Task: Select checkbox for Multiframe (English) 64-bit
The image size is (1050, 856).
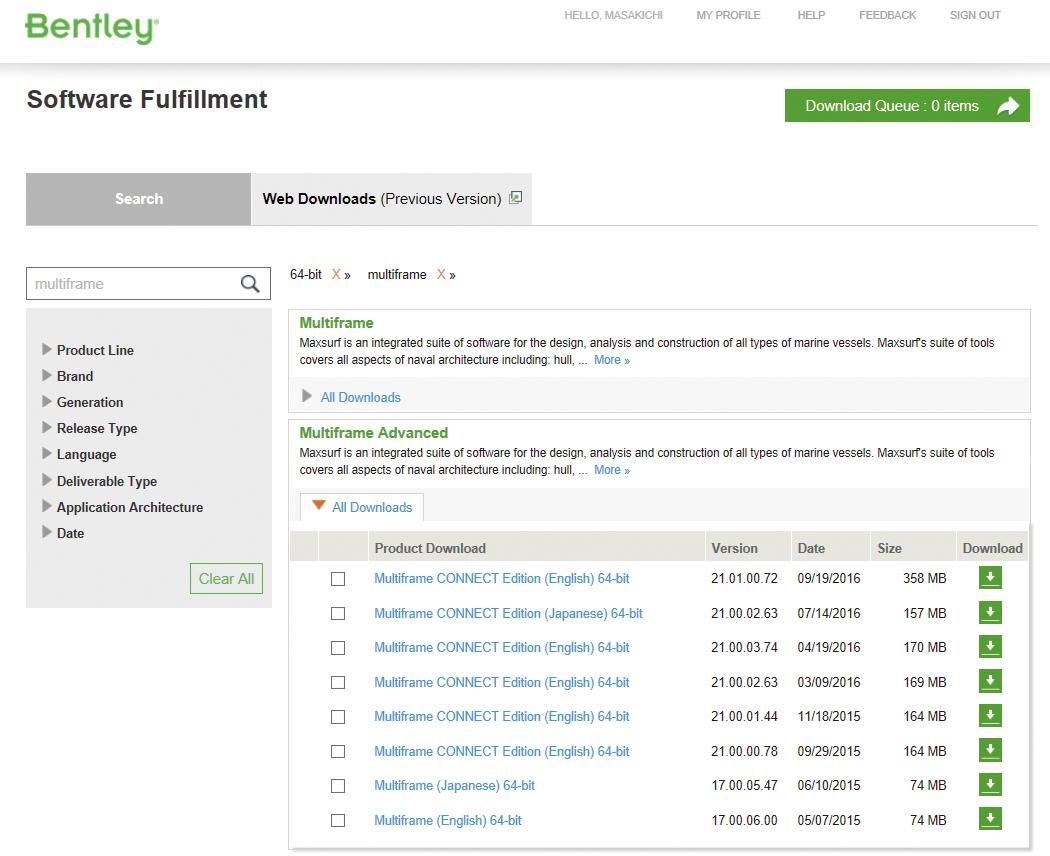Action: coord(338,821)
